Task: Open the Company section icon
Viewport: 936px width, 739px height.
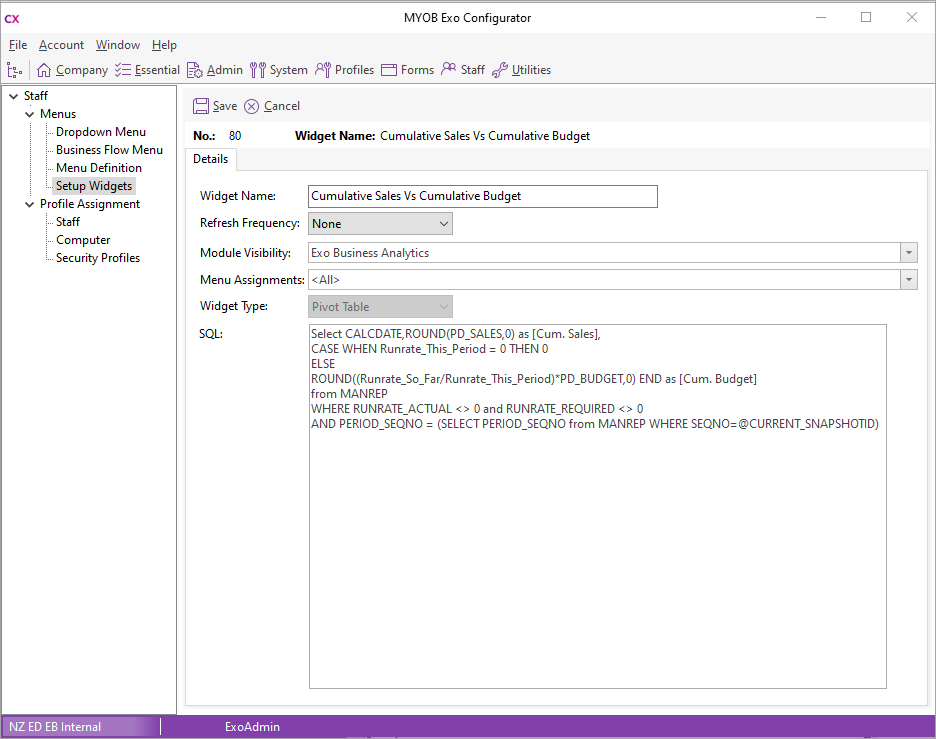Action: [44, 70]
